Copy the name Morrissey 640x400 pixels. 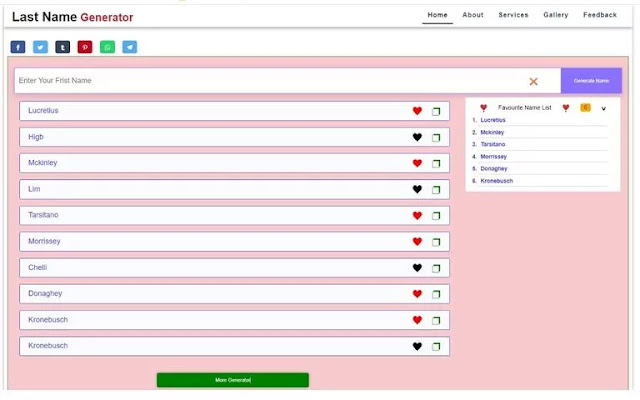[x=436, y=242]
